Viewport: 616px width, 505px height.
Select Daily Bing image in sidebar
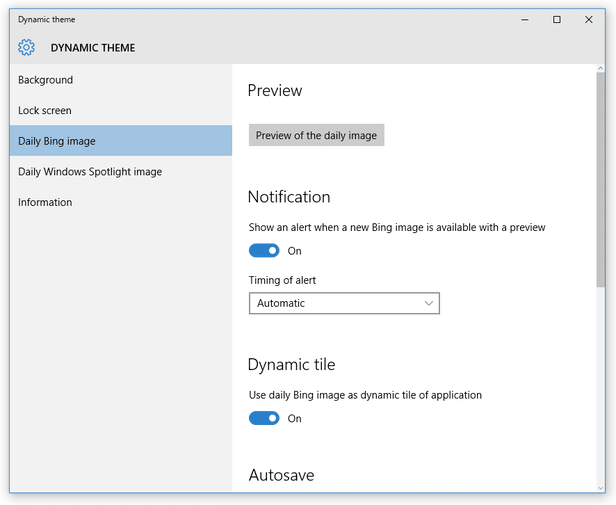(x=121, y=141)
